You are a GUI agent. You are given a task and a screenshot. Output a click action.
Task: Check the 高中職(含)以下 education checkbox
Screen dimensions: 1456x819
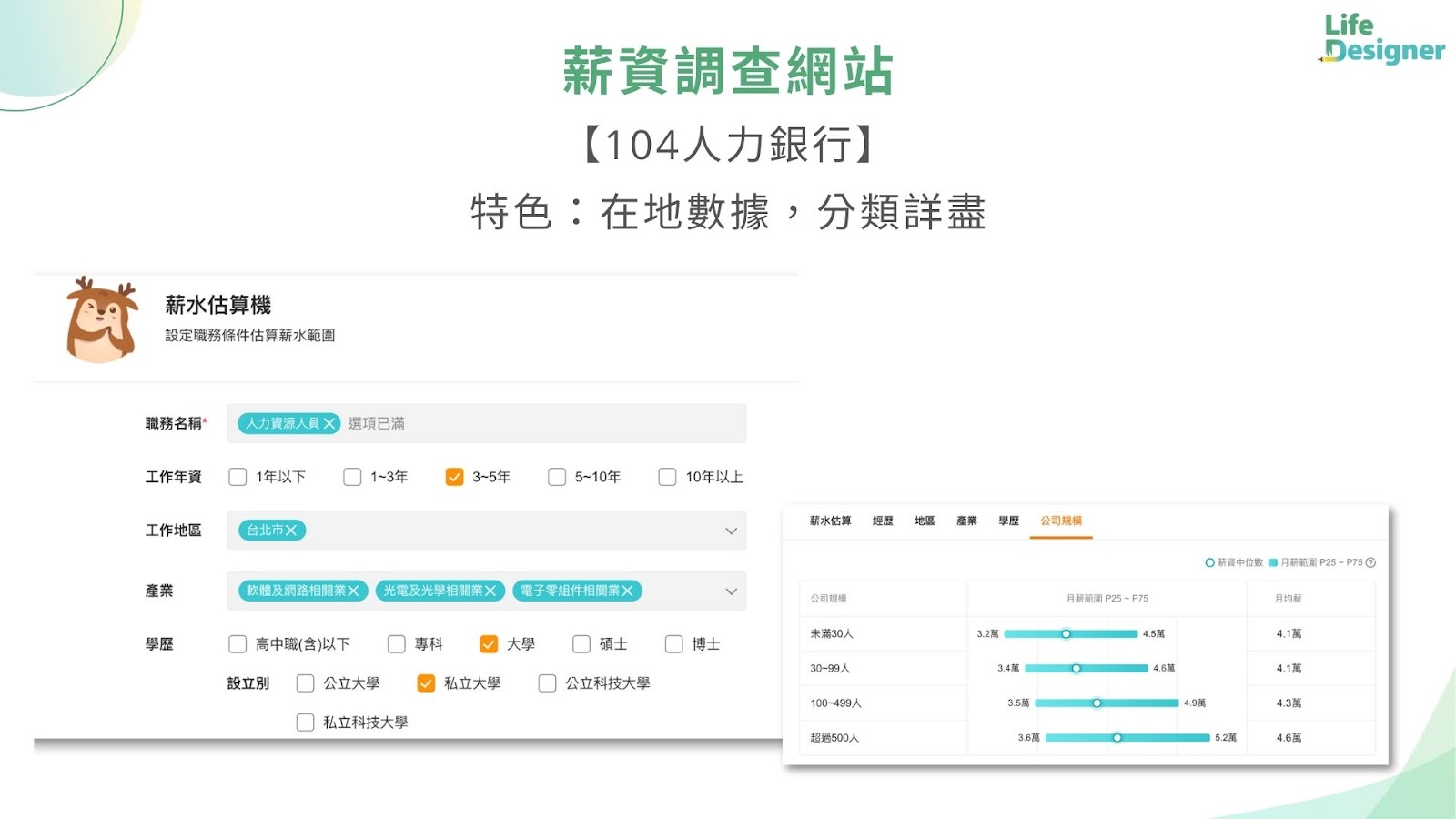coord(238,645)
